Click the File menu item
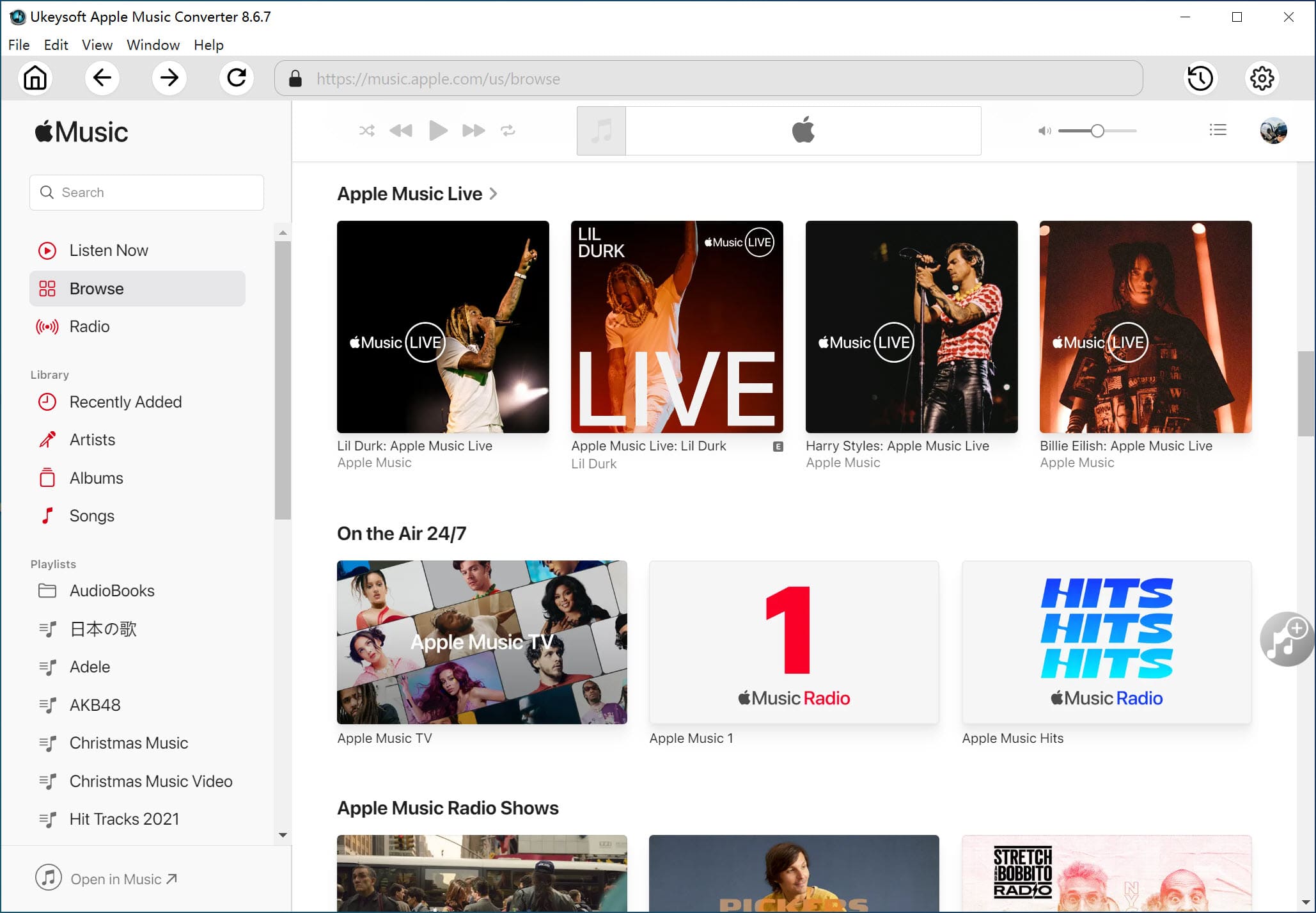The width and height of the screenshot is (1316, 913). (17, 45)
